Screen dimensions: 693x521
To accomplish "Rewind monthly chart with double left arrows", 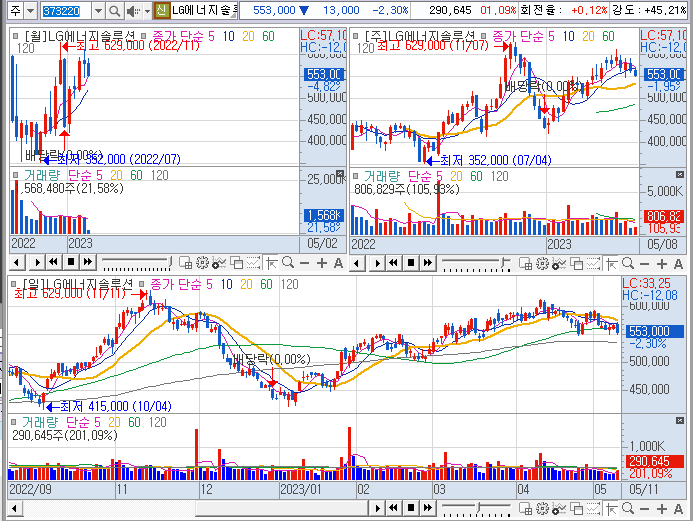I will pyautogui.click(x=53, y=262).
